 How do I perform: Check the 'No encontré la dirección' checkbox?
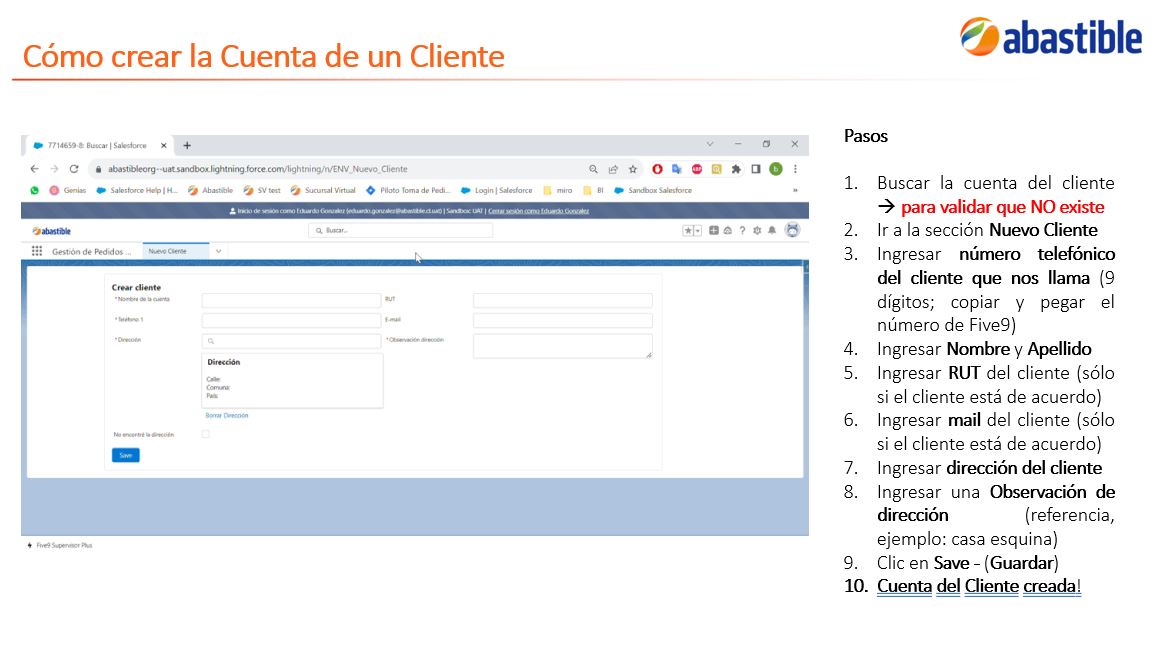click(206, 434)
